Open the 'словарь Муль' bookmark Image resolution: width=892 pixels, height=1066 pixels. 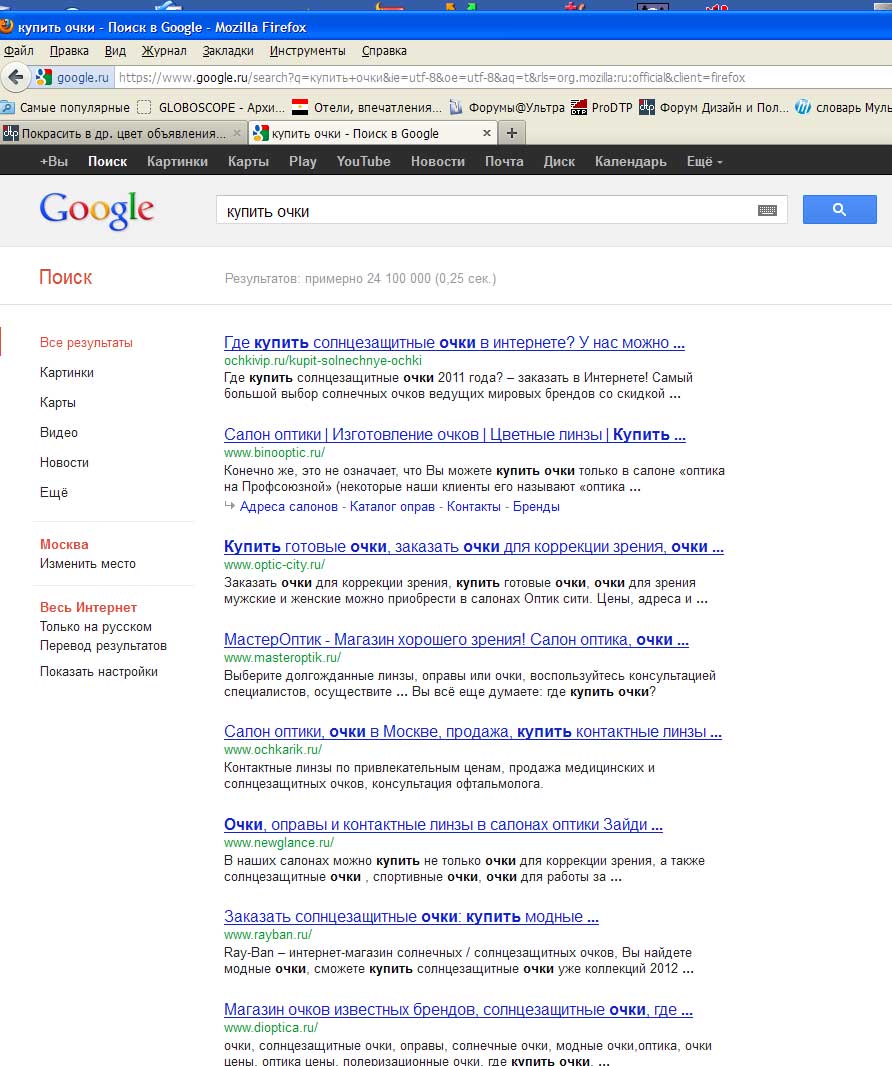click(x=843, y=107)
